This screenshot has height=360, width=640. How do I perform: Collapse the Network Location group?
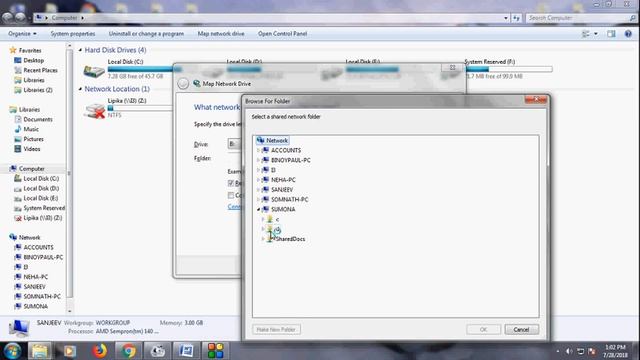pyautogui.click(x=80, y=89)
